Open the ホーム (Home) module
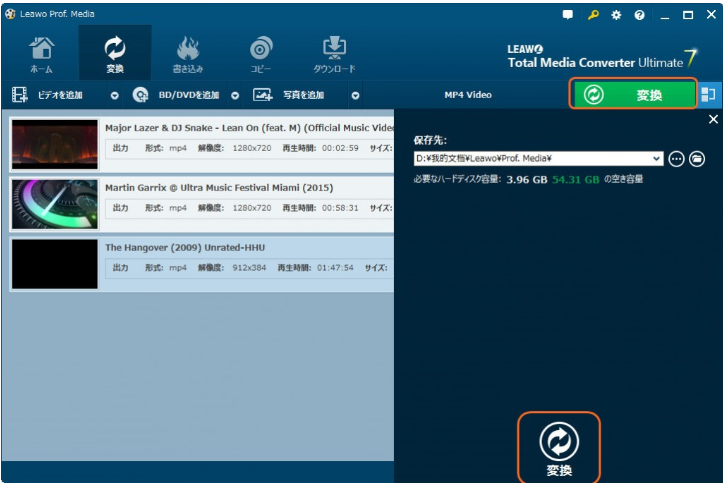 pyautogui.click(x=41, y=54)
